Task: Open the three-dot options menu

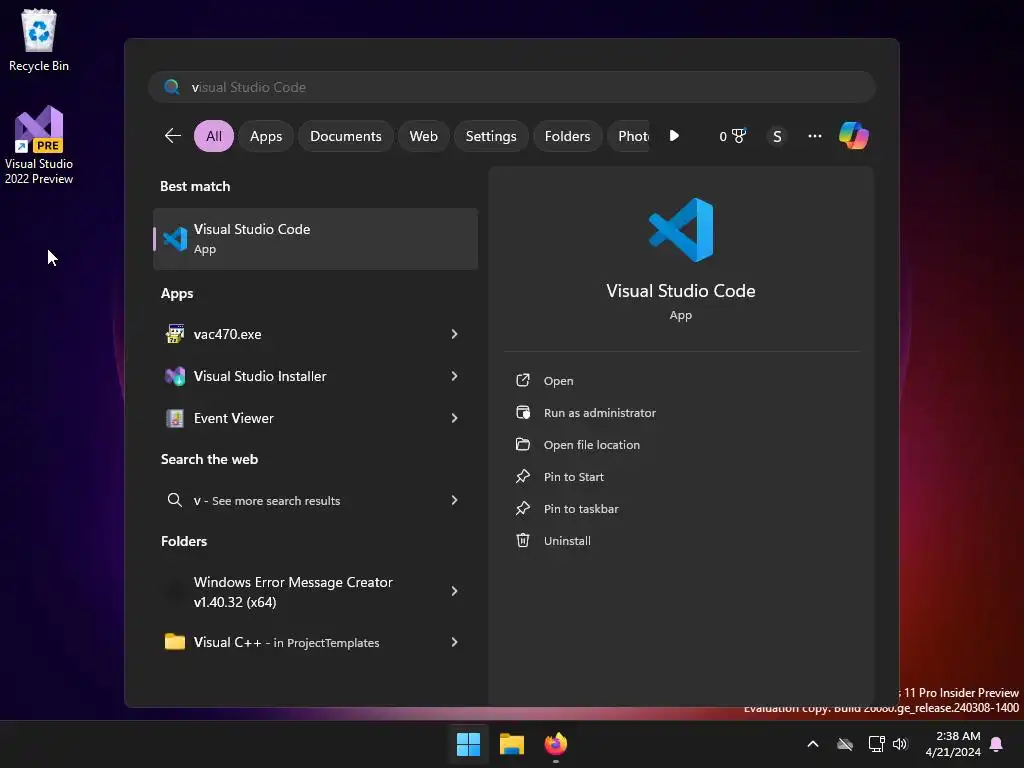Action: coord(814,136)
